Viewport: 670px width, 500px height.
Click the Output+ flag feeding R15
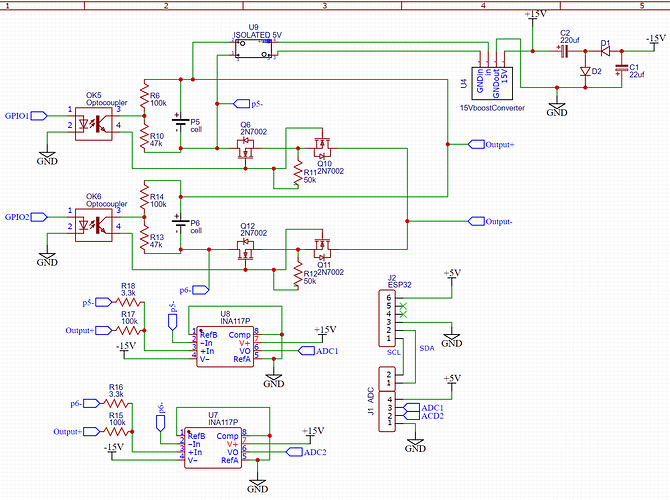pos(92,432)
